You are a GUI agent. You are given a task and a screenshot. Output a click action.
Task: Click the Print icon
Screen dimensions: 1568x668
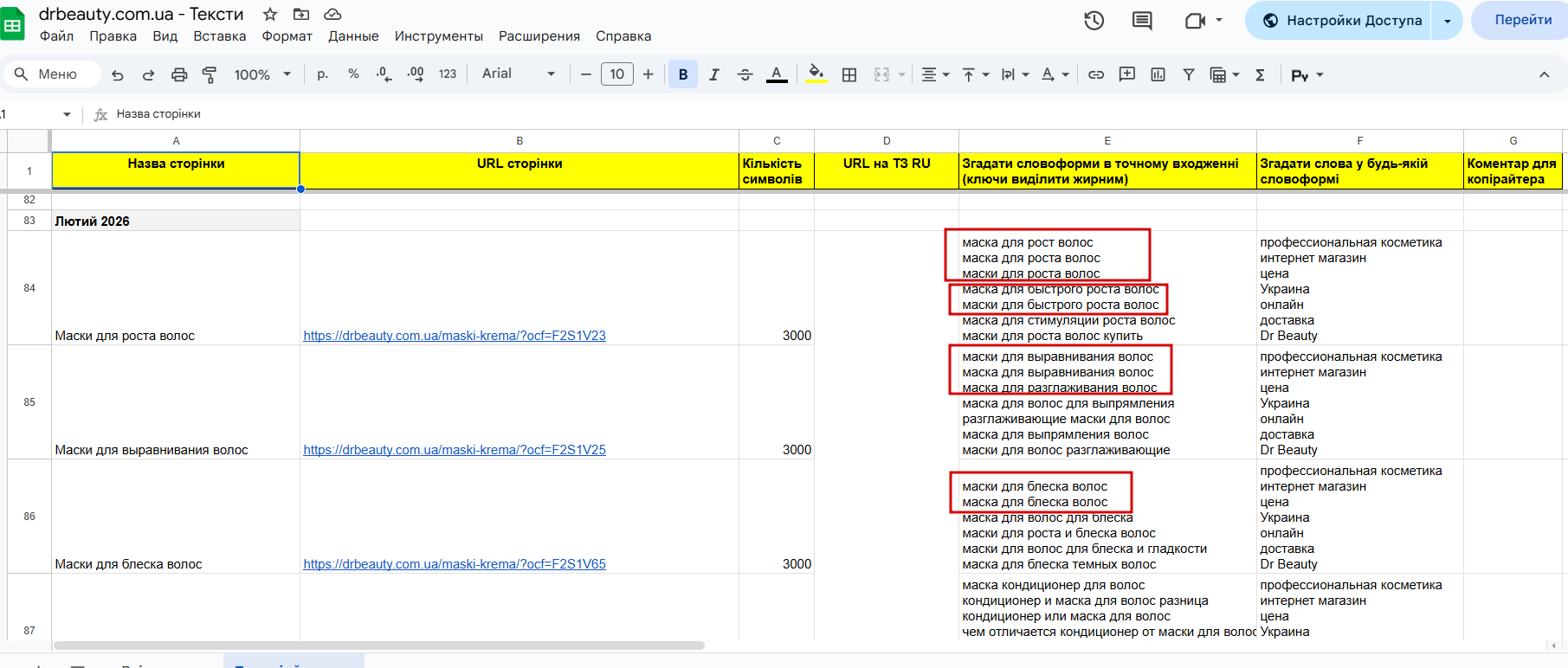pyautogui.click(x=179, y=75)
